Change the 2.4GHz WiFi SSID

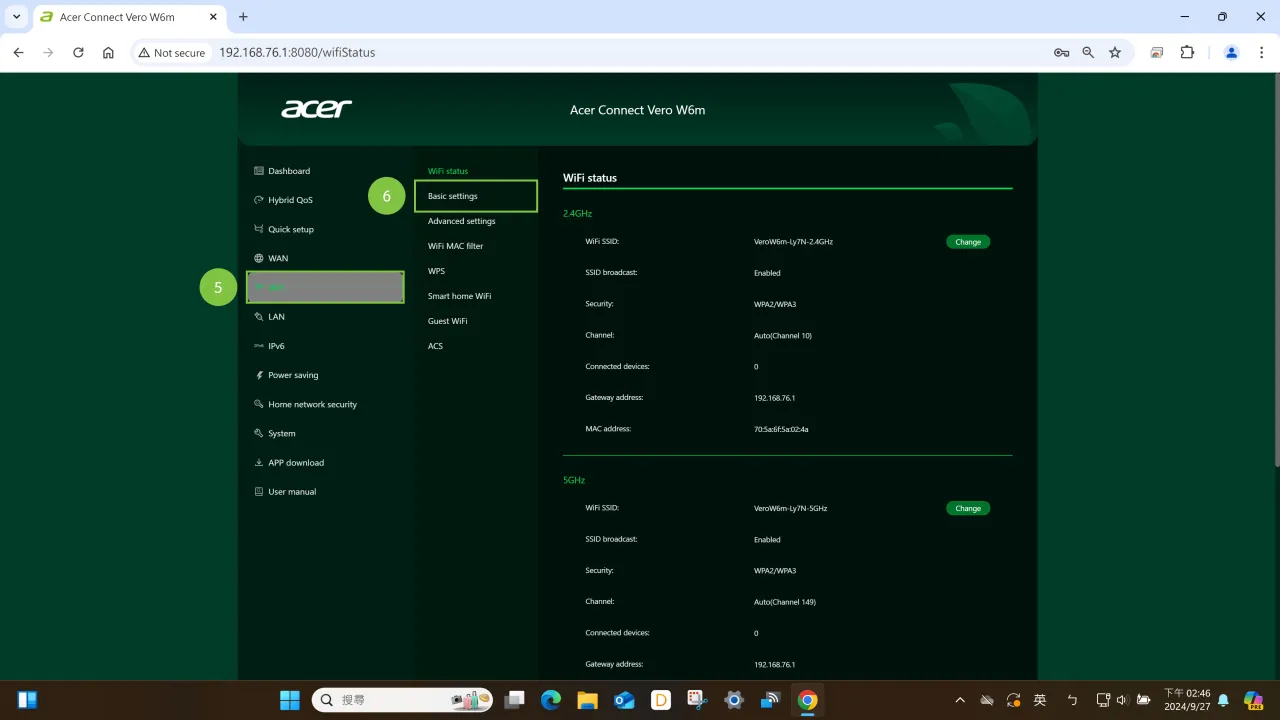pos(967,241)
